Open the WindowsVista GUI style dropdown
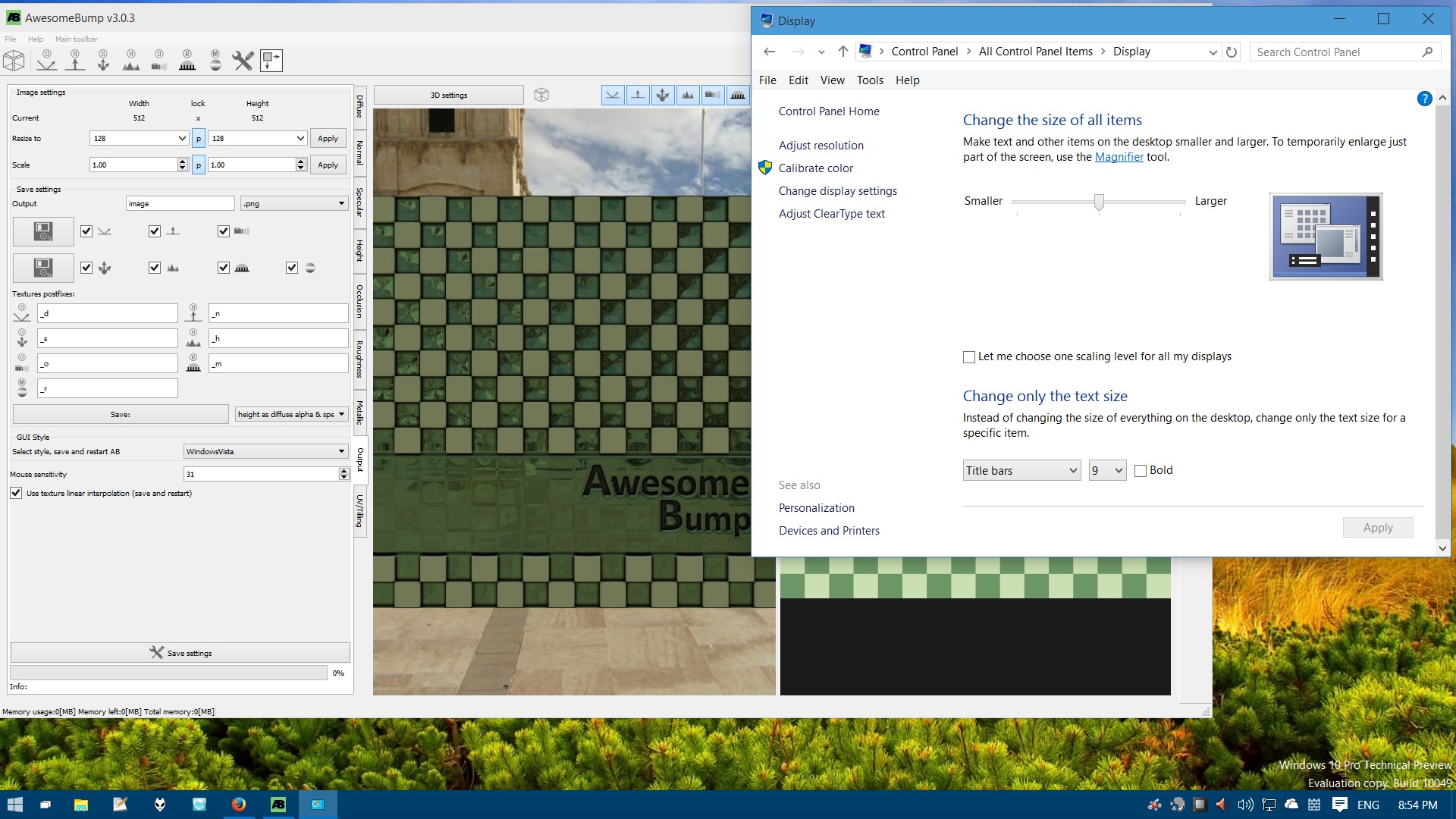This screenshot has height=819, width=1456. coord(266,451)
